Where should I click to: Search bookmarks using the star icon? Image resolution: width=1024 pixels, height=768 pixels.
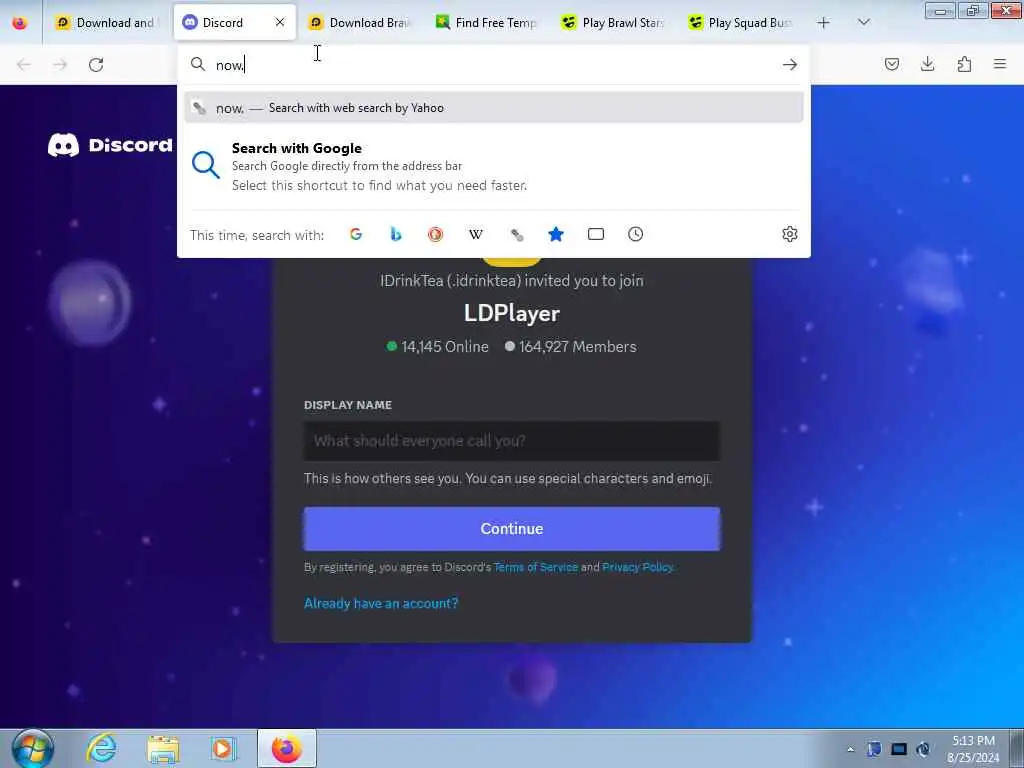point(556,234)
